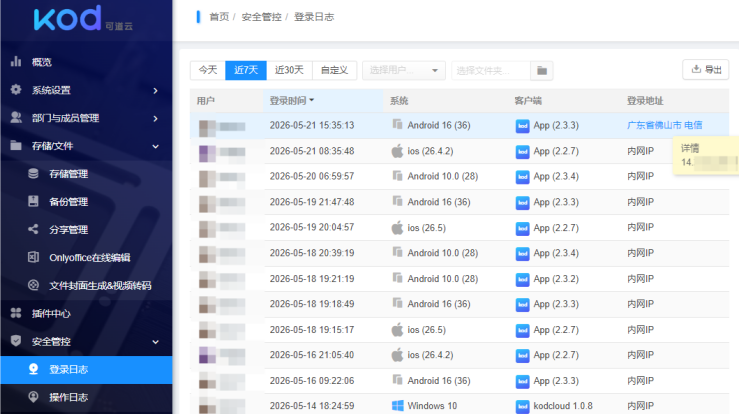Click the user avatar in the 15:35:13 row
This screenshot has height=414, width=739.
tap(207, 128)
